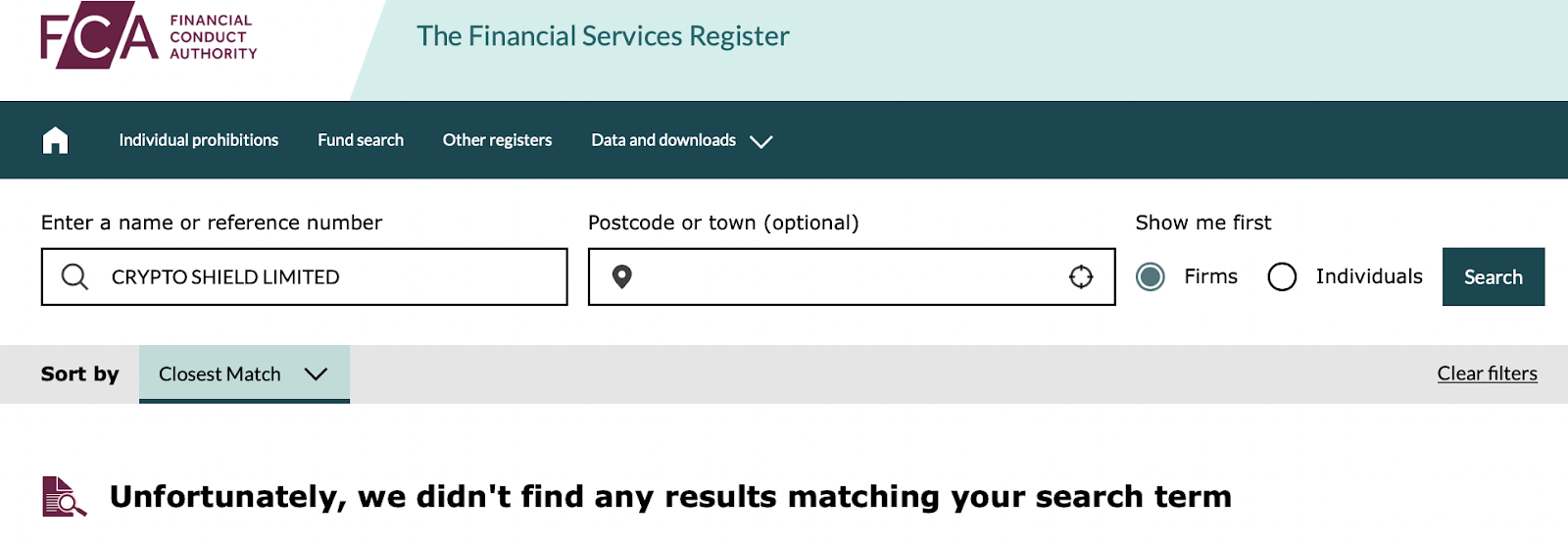Click the Postcode or town field
1568x547 pixels.
coord(843,277)
